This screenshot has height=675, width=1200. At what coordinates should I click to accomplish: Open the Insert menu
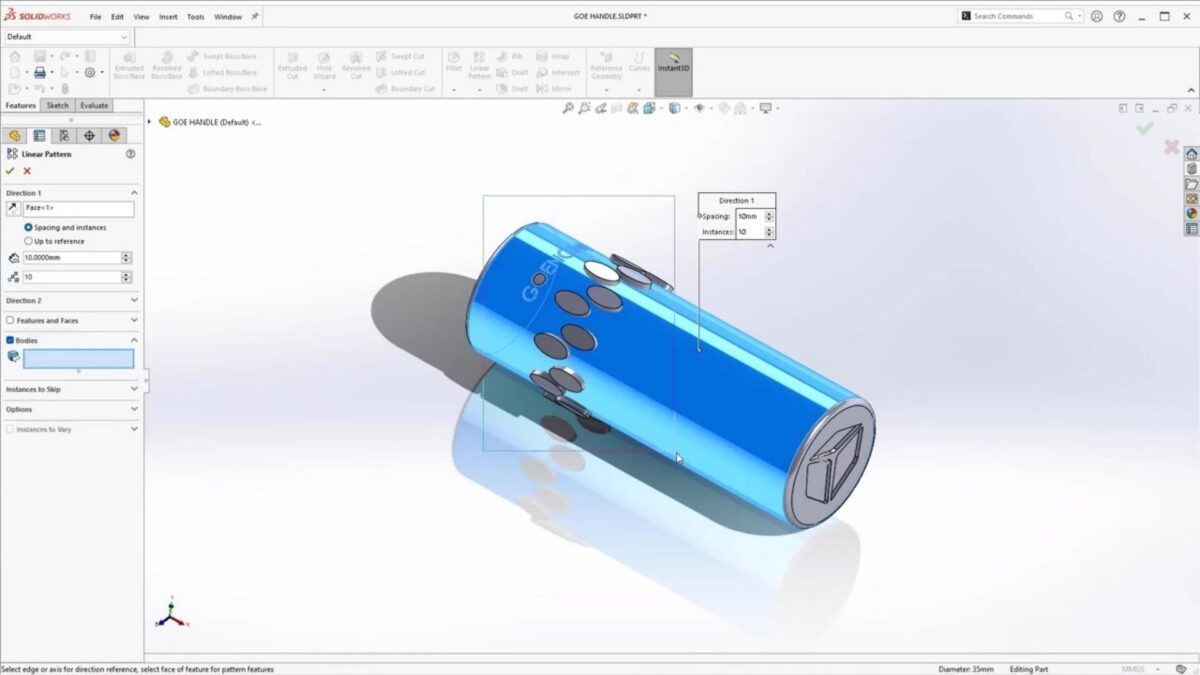[x=168, y=17]
